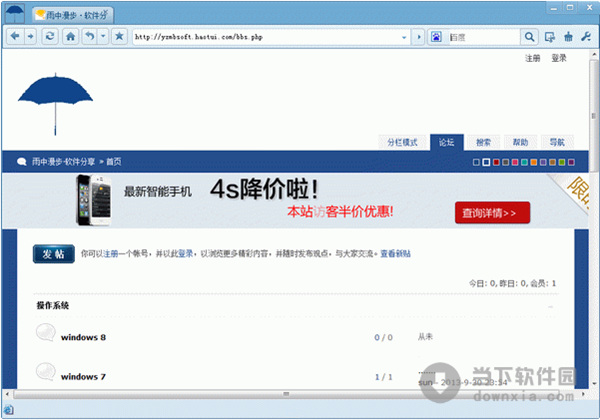The image size is (600, 420).
Task: Open the wrench settings icon
Action: tap(584, 37)
